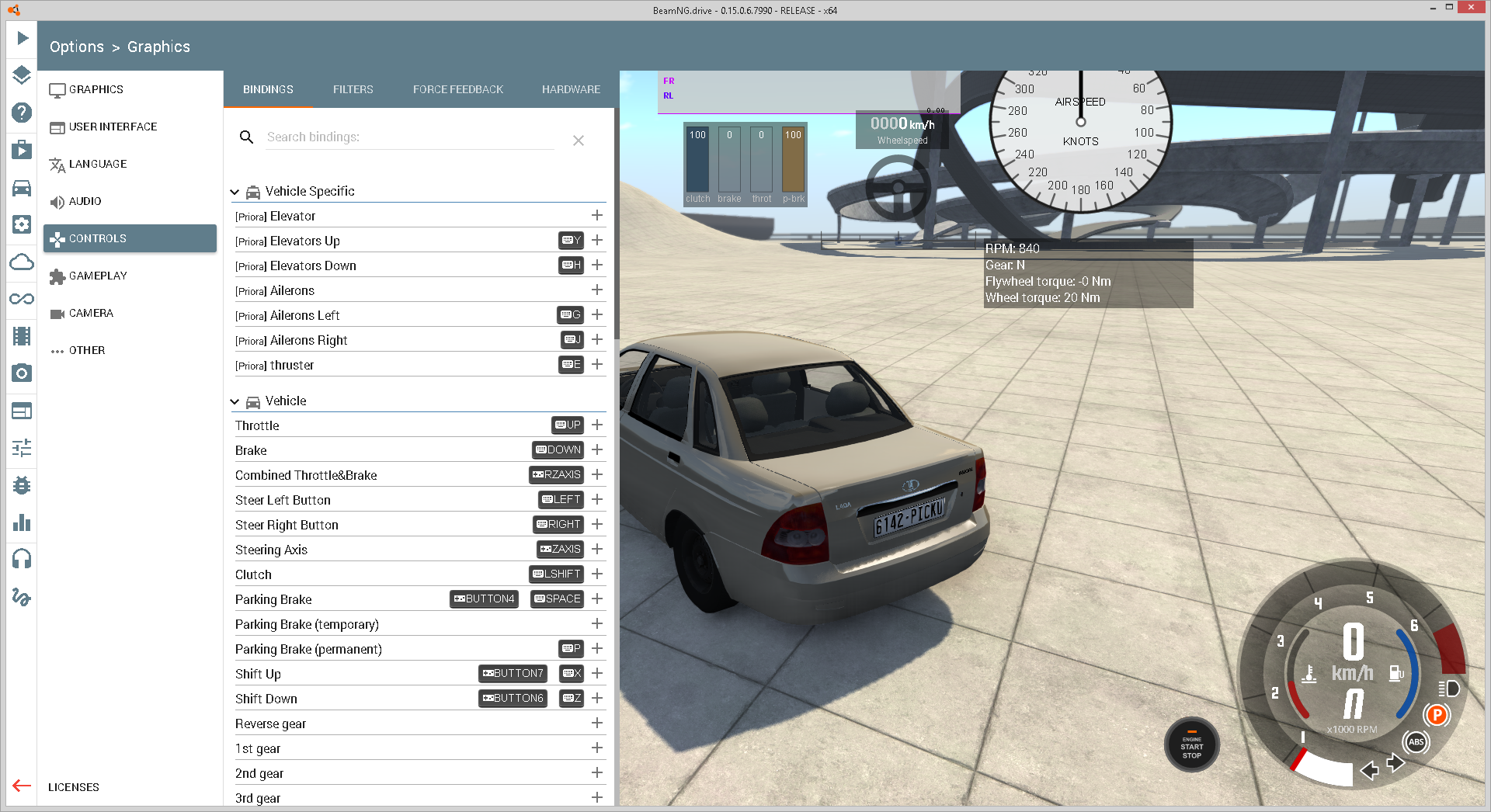Add binding for Elevators Down
The width and height of the screenshot is (1491, 812).
597,265
